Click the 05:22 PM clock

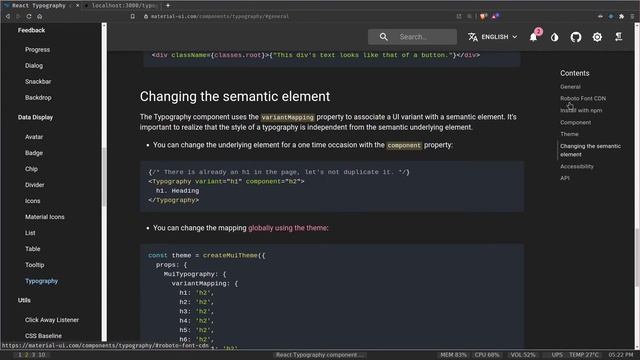(x=621, y=355)
